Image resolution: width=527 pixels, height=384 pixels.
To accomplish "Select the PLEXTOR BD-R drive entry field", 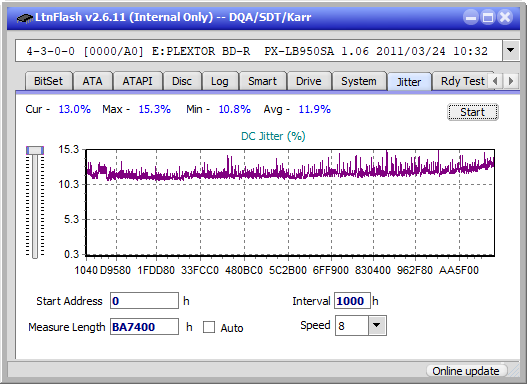I will pos(259,51).
